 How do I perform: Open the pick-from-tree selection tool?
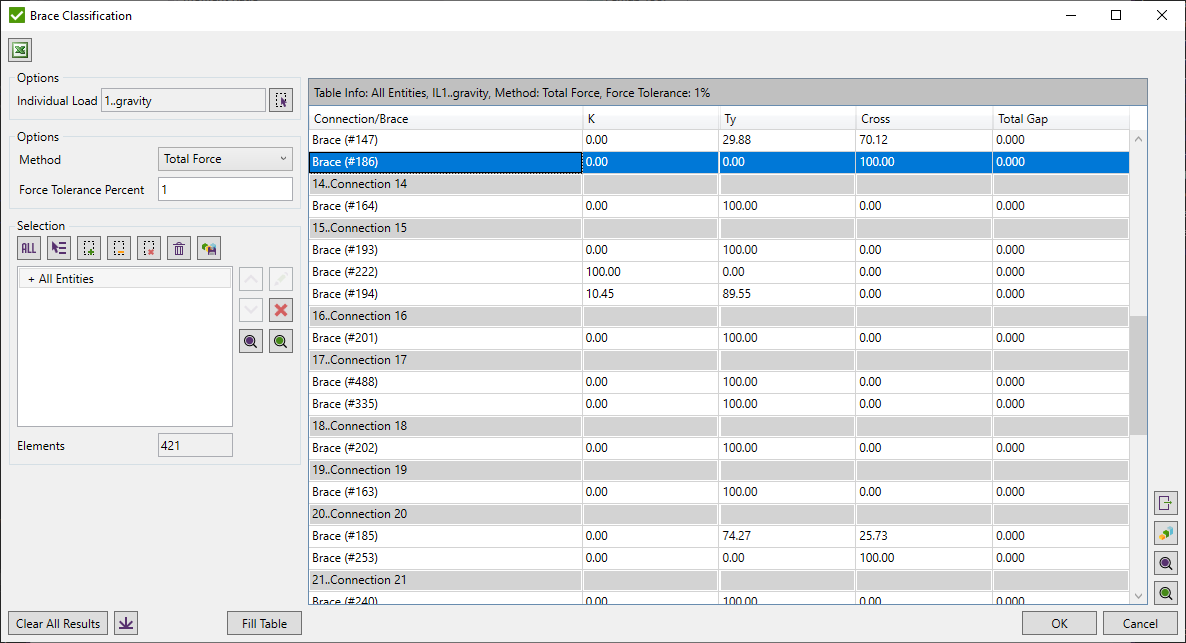(x=58, y=247)
